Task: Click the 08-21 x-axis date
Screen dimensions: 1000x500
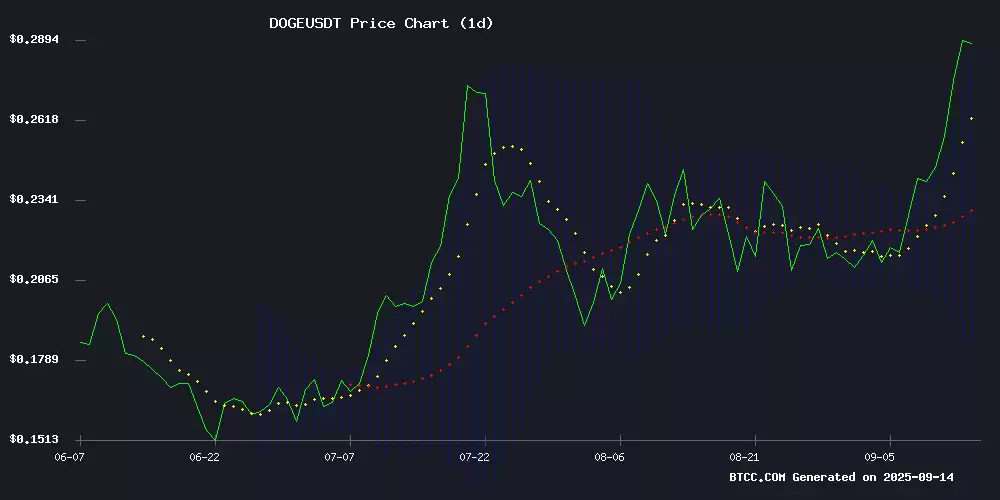Action: (x=746, y=457)
